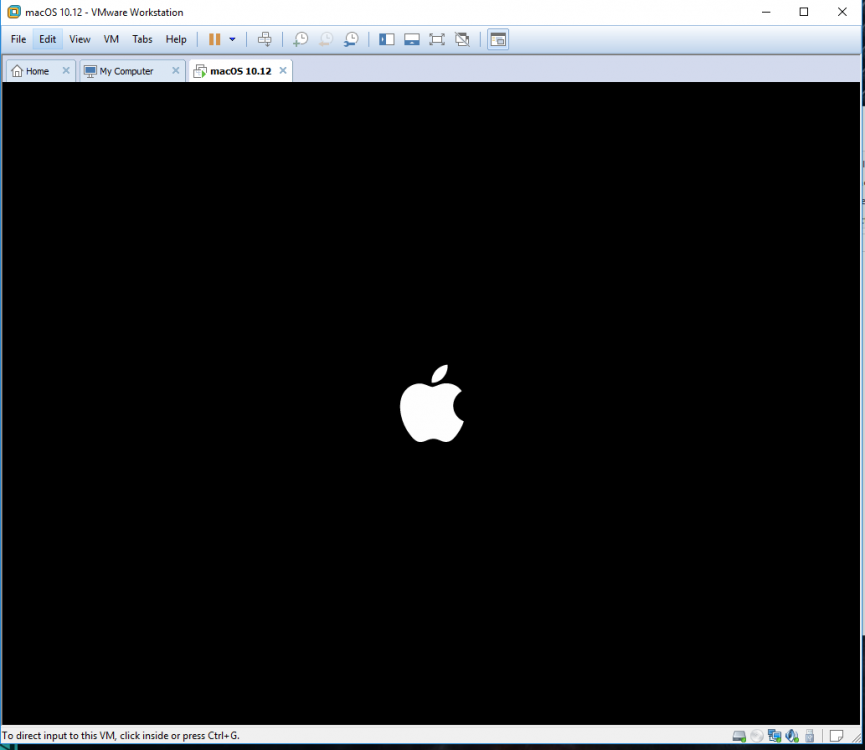This screenshot has height=750, width=865.
Task: Click inside the VM display with Apple logo
Action: pyautogui.click(x=431, y=403)
